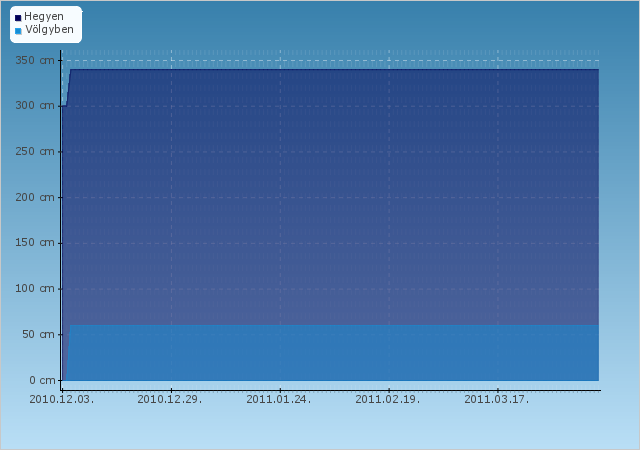The width and height of the screenshot is (640, 450).
Task: Click the 2010.12.29. date label
Action: tap(170, 399)
